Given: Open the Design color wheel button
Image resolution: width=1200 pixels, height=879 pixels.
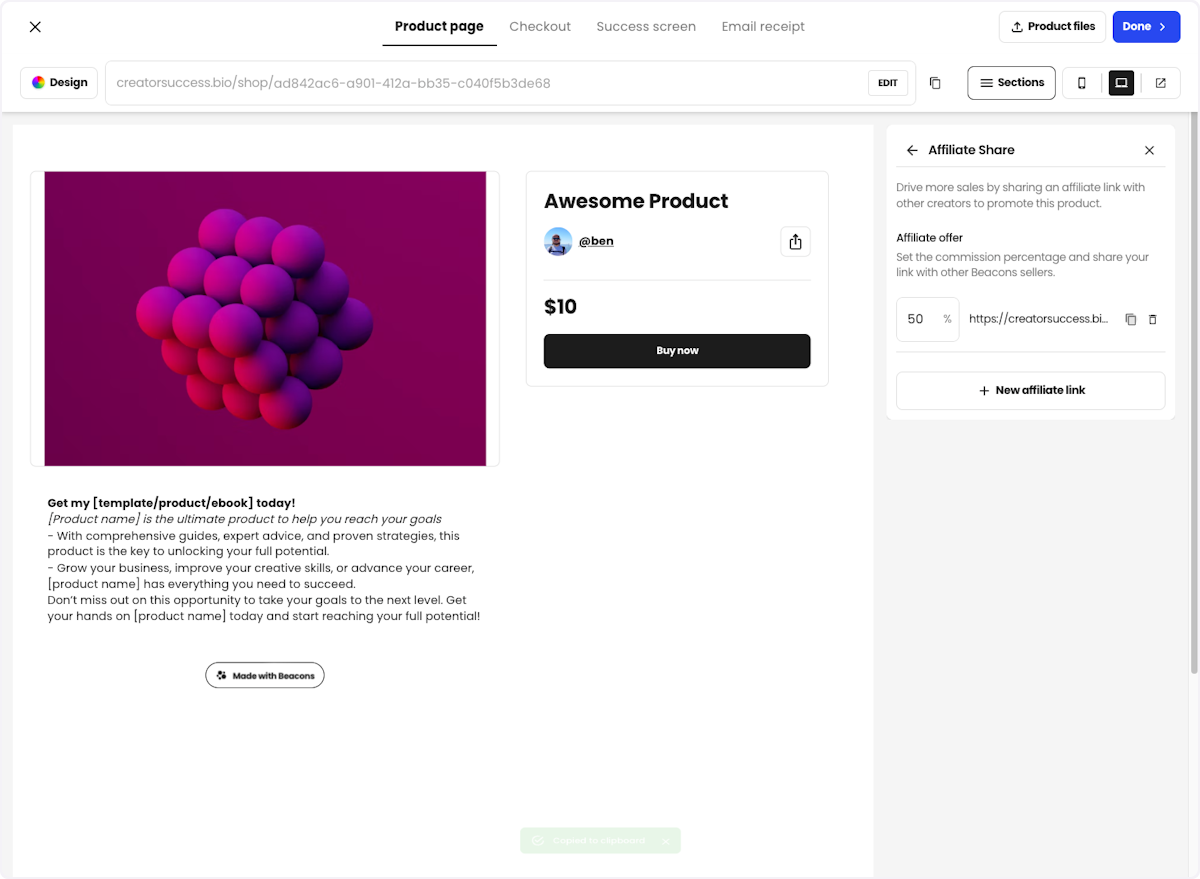Looking at the screenshot, I should click(59, 83).
